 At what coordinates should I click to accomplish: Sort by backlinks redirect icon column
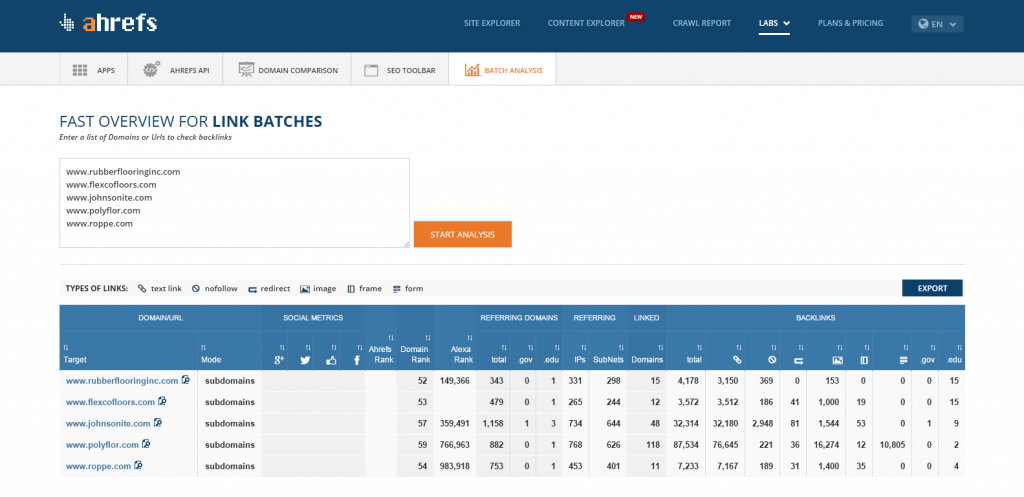798,361
